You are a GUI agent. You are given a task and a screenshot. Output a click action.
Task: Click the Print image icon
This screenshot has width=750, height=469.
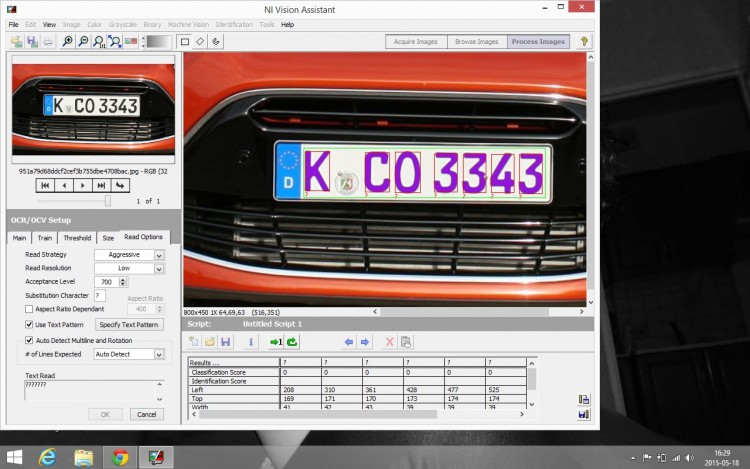(48, 42)
